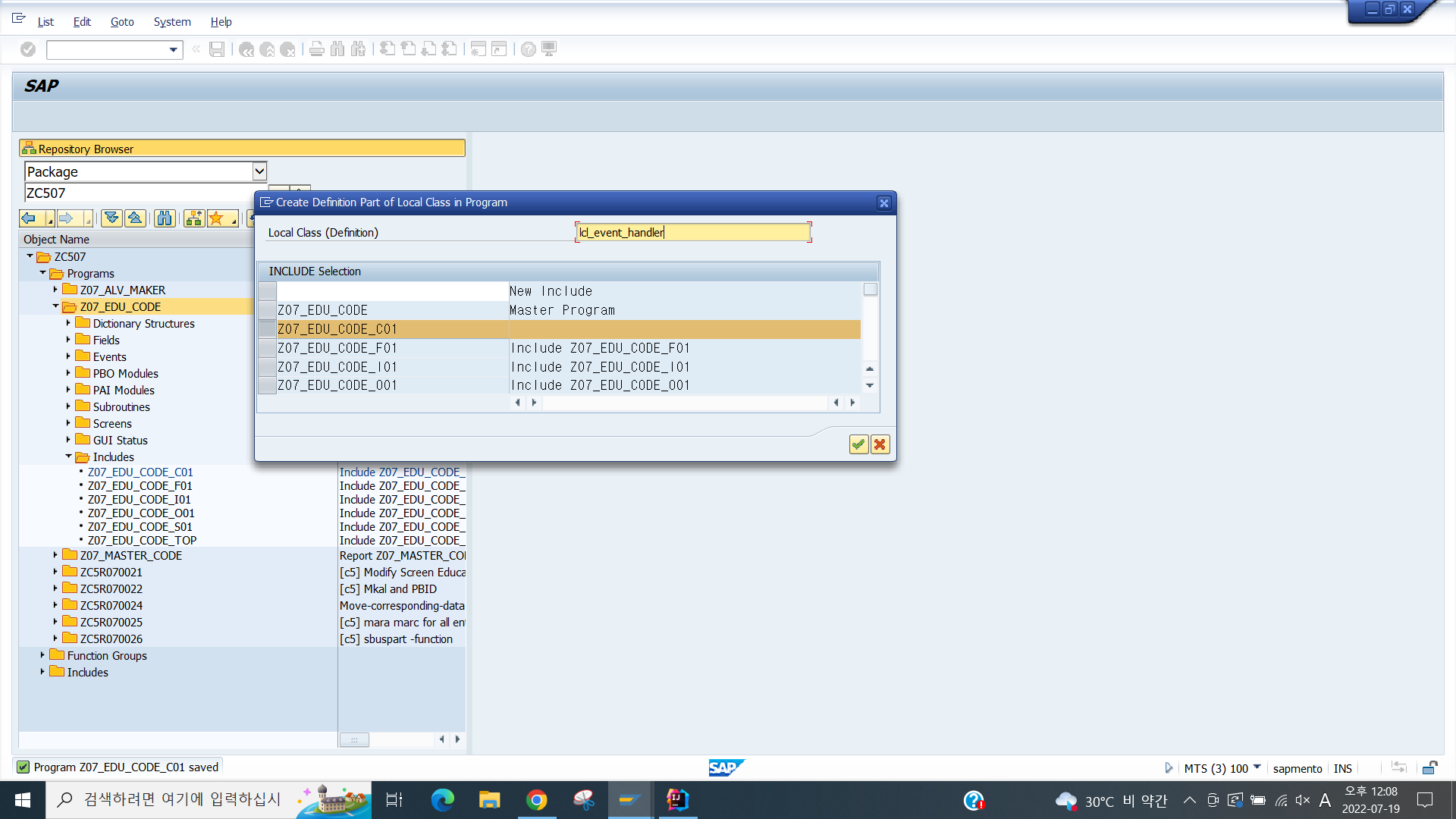This screenshot has height=819, width=1456.
Task: Click the Collapse all nodes icon
Action: click(x=135, y=219)
